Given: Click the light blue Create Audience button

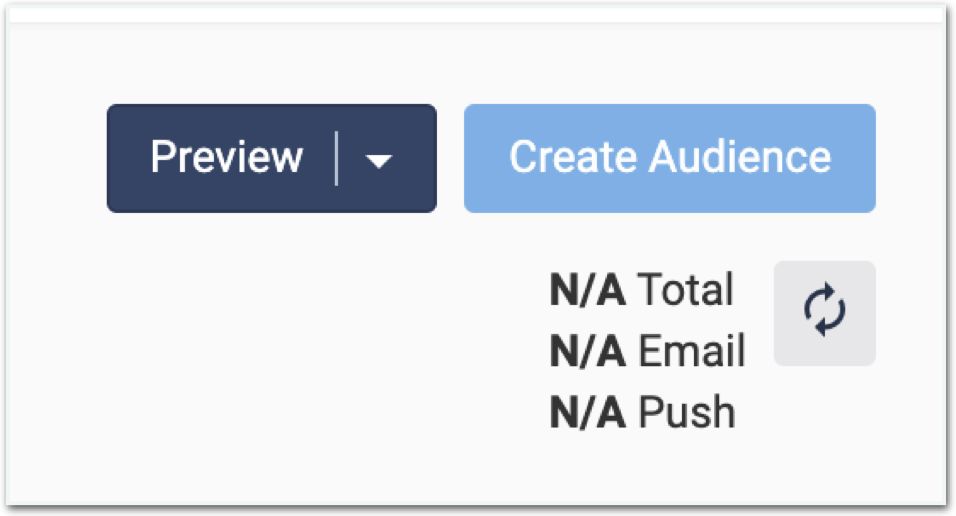Looking at the screenshot, I should point(669,158).
